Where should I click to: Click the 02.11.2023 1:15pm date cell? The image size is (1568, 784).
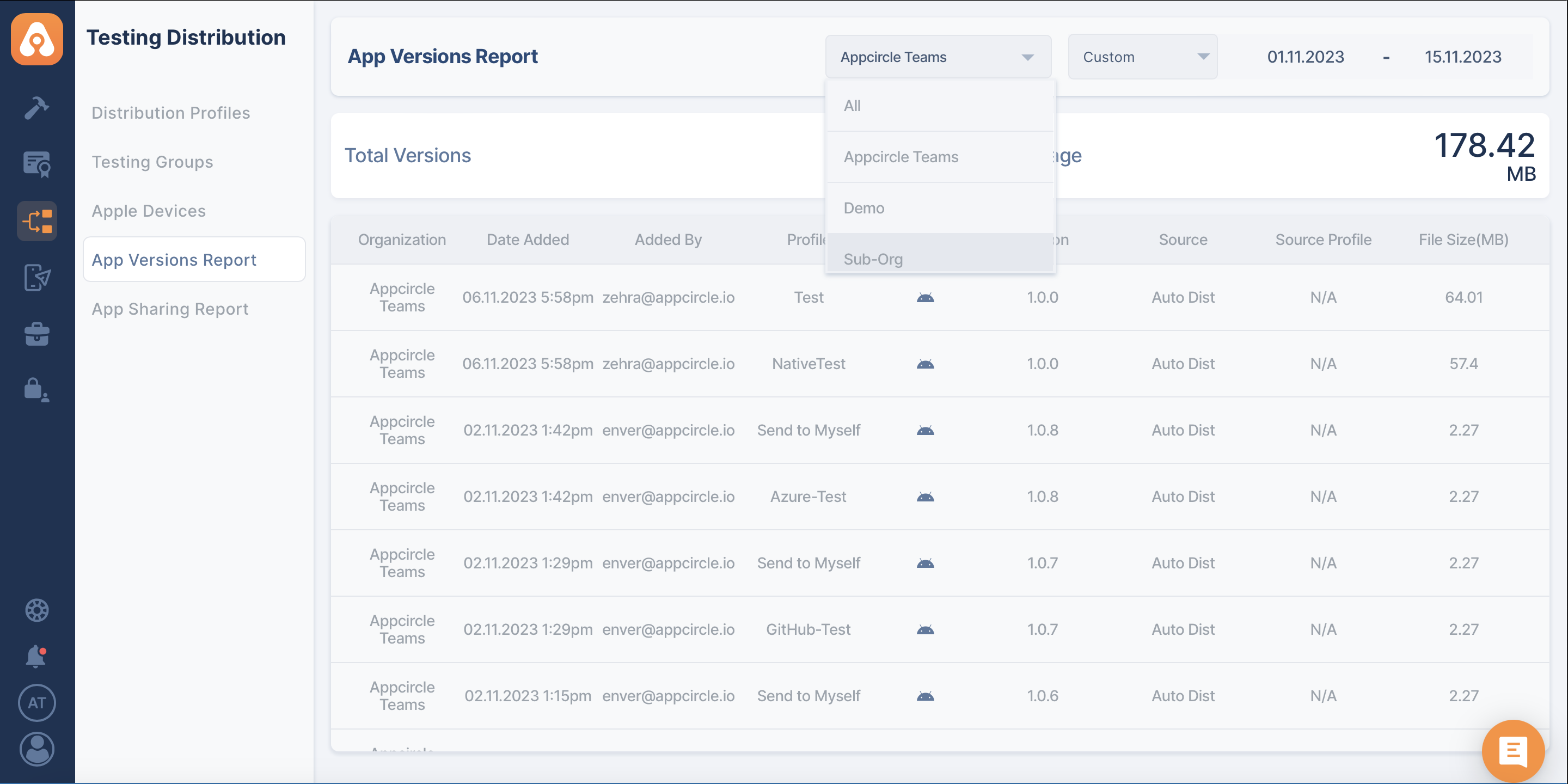[x=528, y=696]
